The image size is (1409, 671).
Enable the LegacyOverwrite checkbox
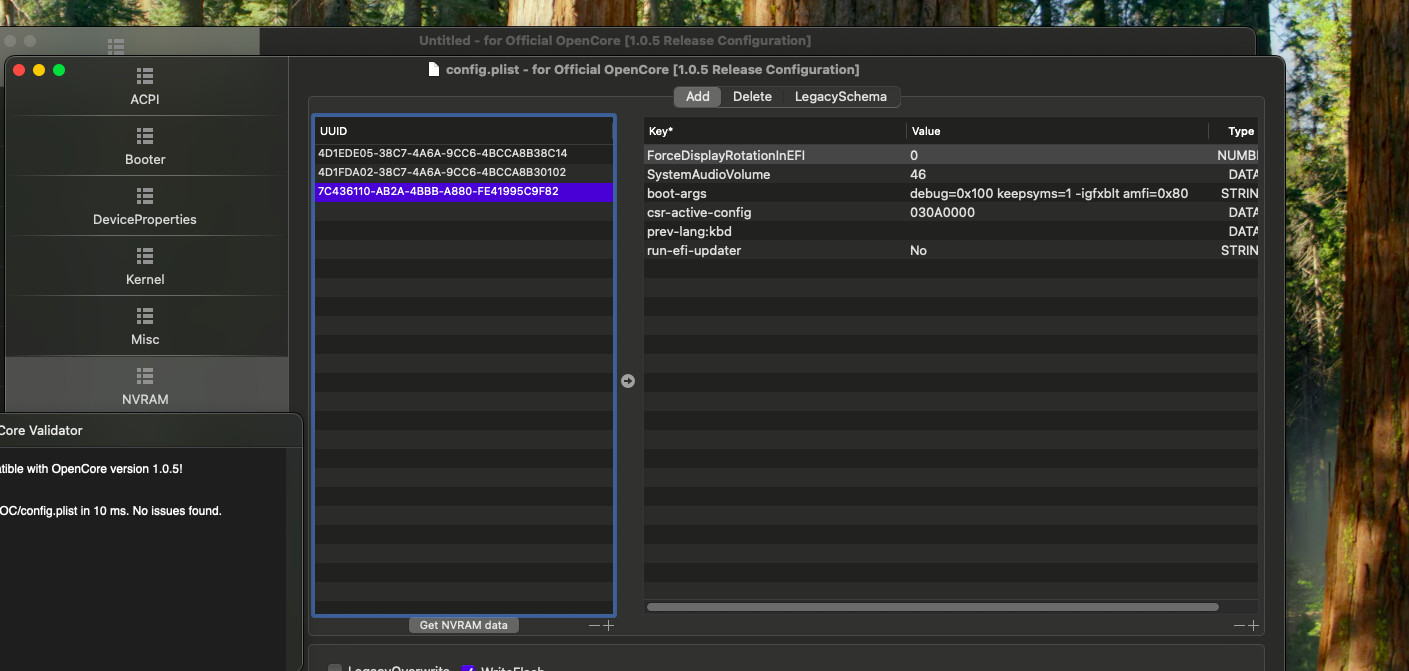(335, 668)
